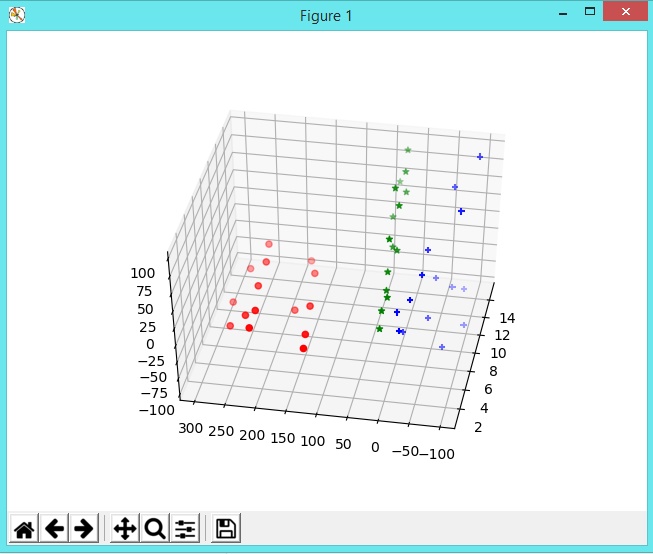Go forward to next view arrow
Viewport: 653px width, 554px height.
coord(84,528)
